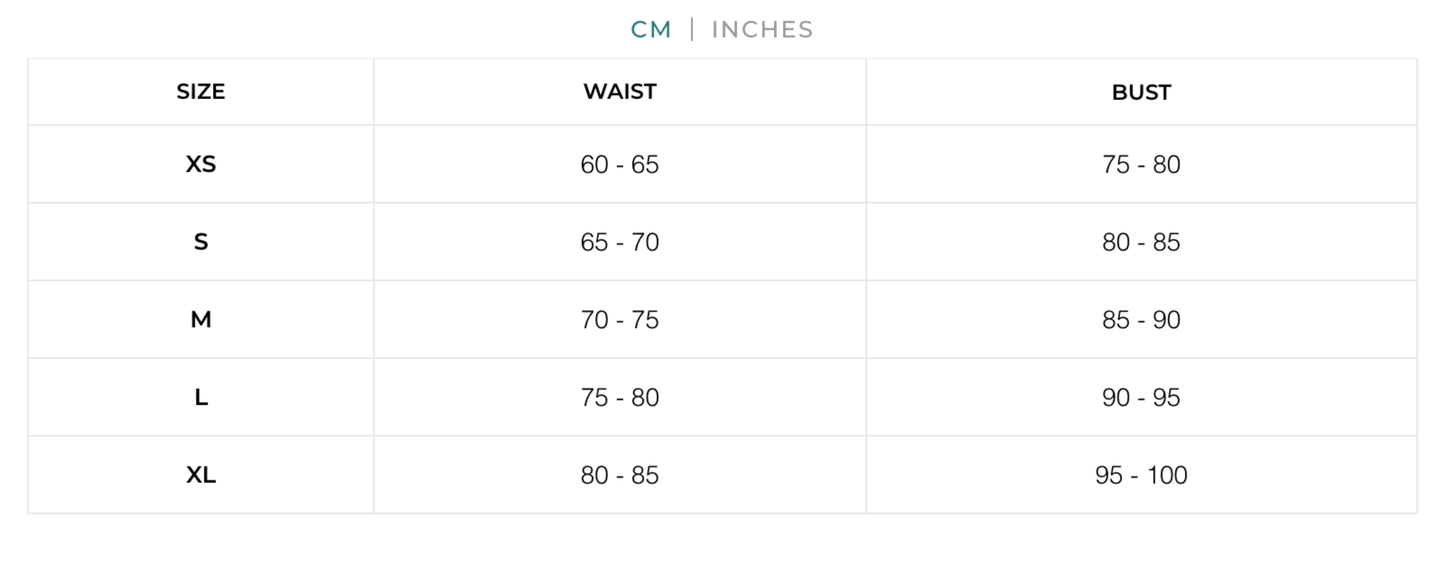Click the SIZE column header
Screen dimensions: 1445x578
tap(200, 91)
